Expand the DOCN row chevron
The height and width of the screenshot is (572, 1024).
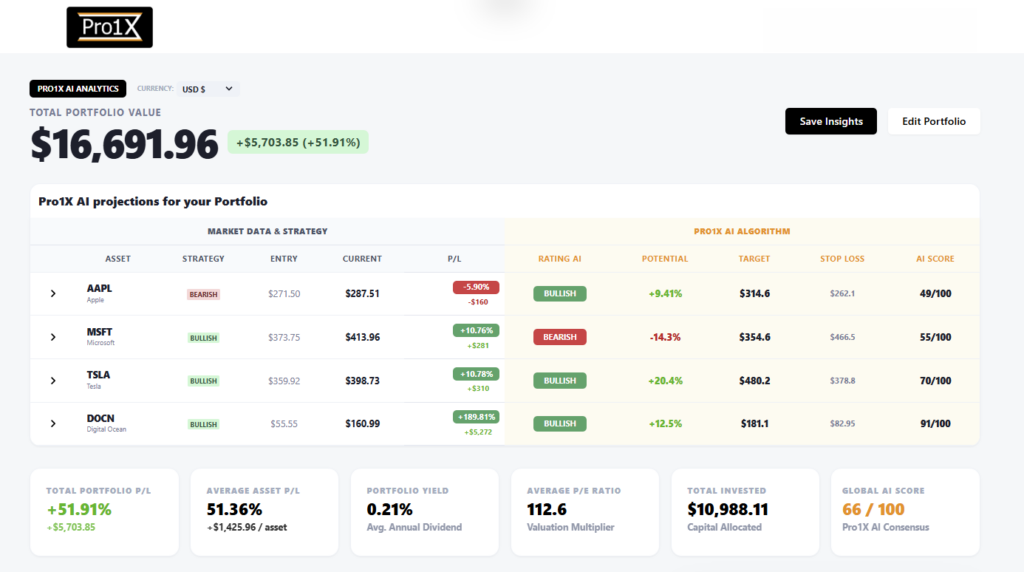click(53, 424)
